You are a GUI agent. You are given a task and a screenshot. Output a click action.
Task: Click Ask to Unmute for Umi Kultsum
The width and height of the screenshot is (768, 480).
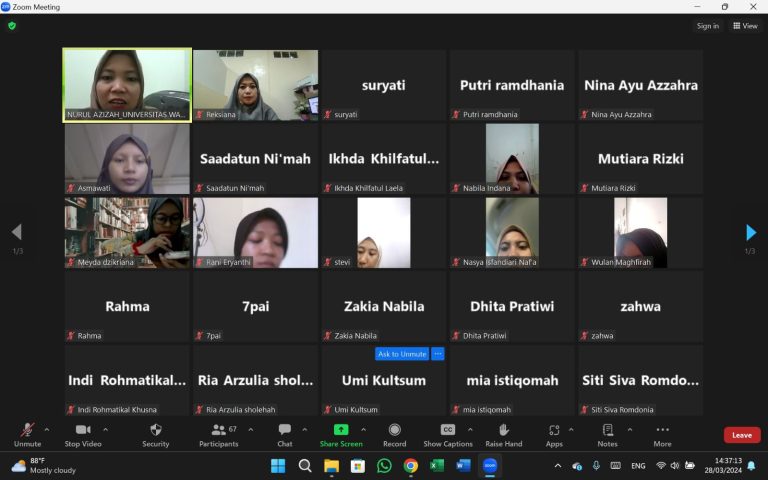pos(402,354)
